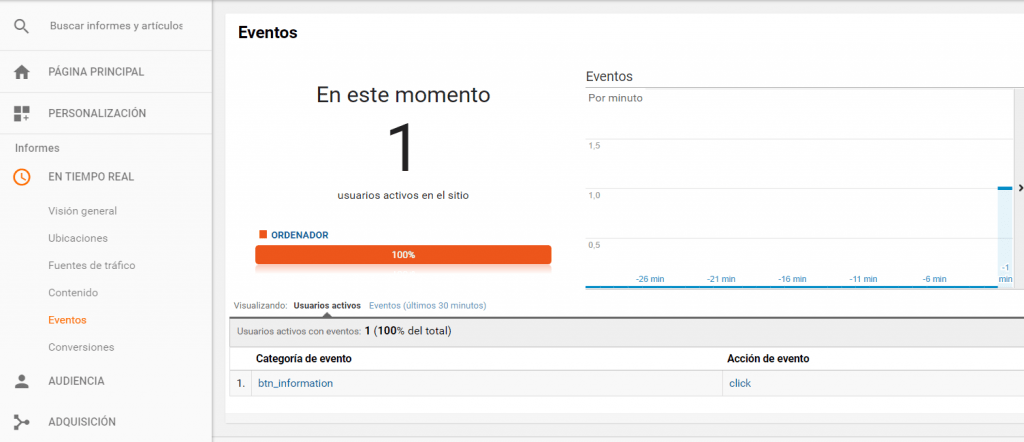Open the Conversiones report

tap(81, 347)
